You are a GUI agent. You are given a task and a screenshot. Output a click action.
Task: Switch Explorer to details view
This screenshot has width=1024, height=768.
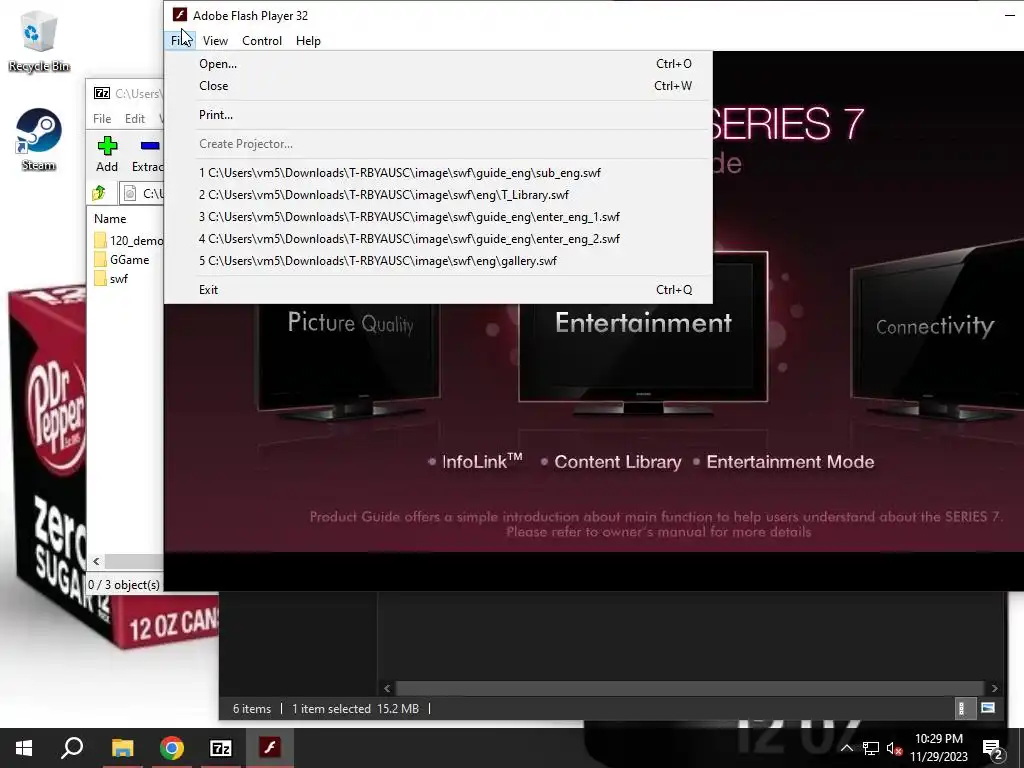point(961,708)
